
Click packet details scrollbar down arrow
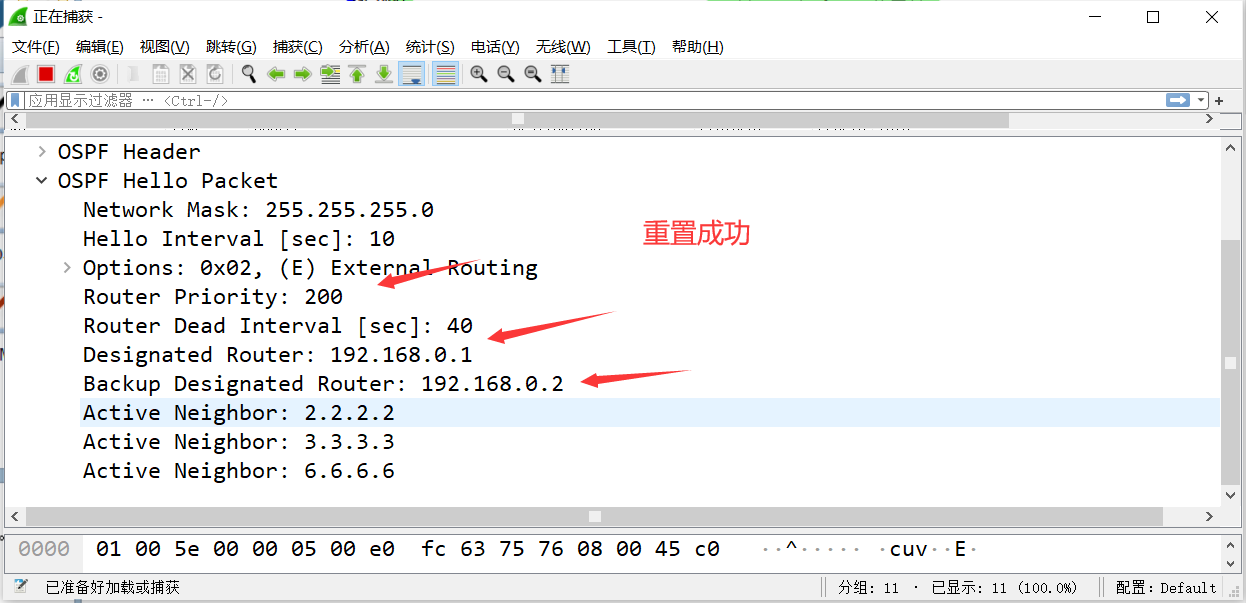[1231, 495]
